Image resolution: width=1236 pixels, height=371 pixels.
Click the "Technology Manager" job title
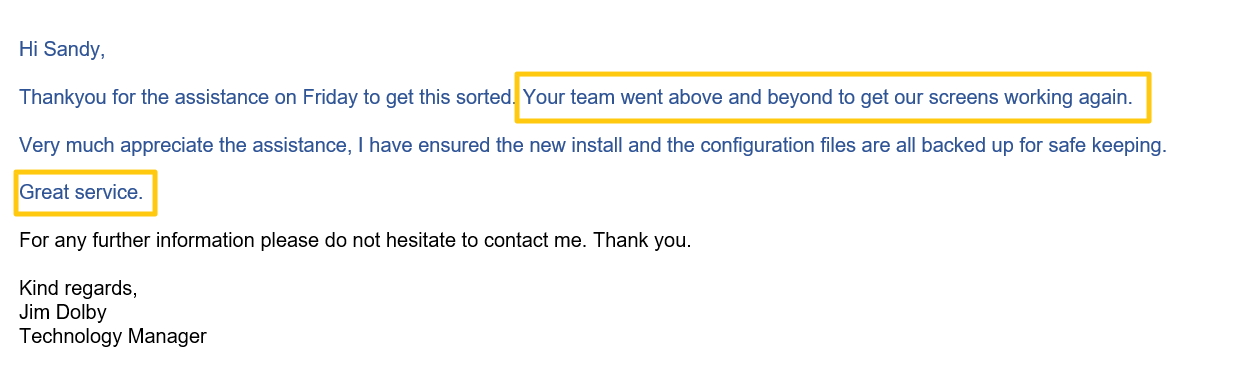coord(113,336)
